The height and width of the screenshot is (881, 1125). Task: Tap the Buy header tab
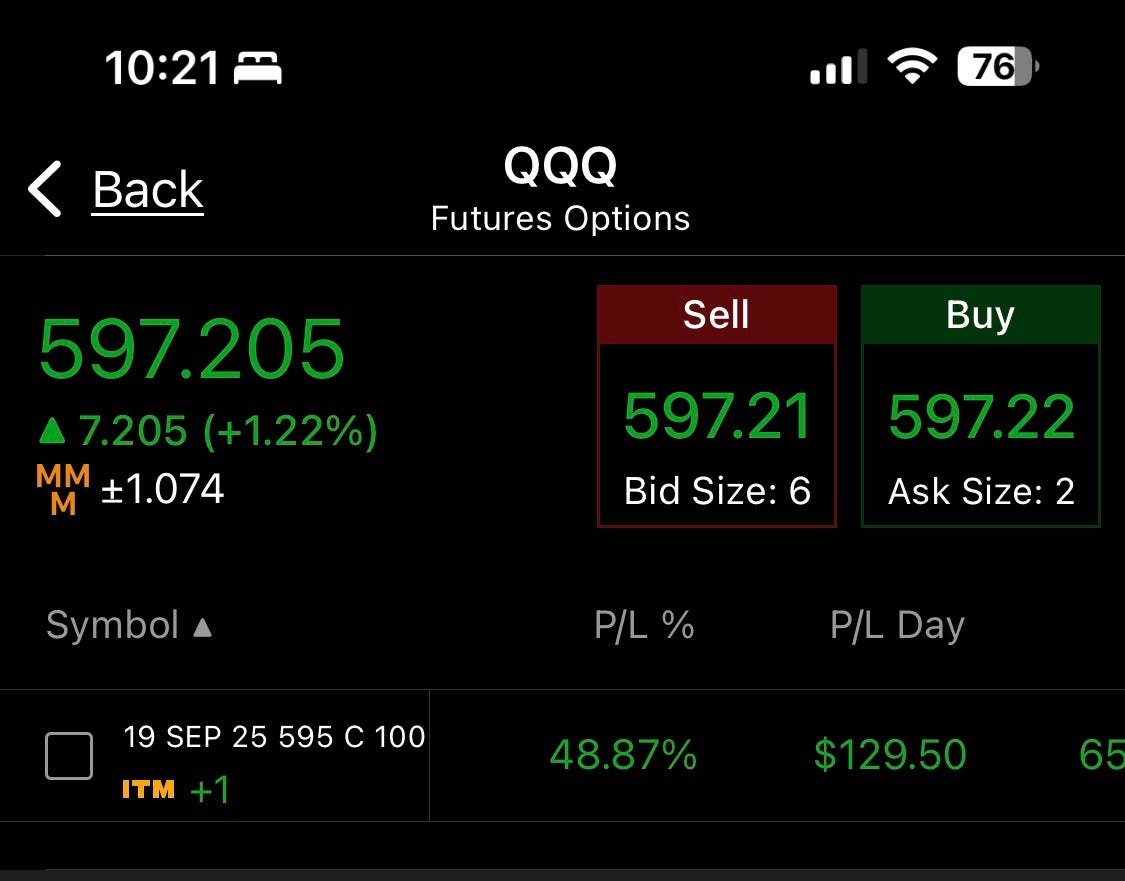(980, 314)
